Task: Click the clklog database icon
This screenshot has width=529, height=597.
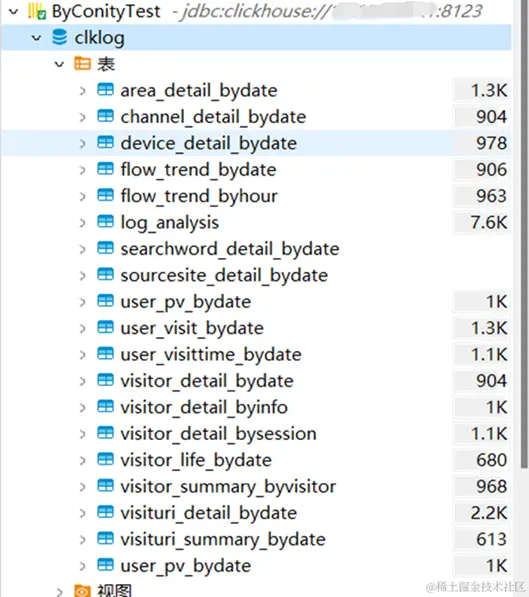Action: 59,37
